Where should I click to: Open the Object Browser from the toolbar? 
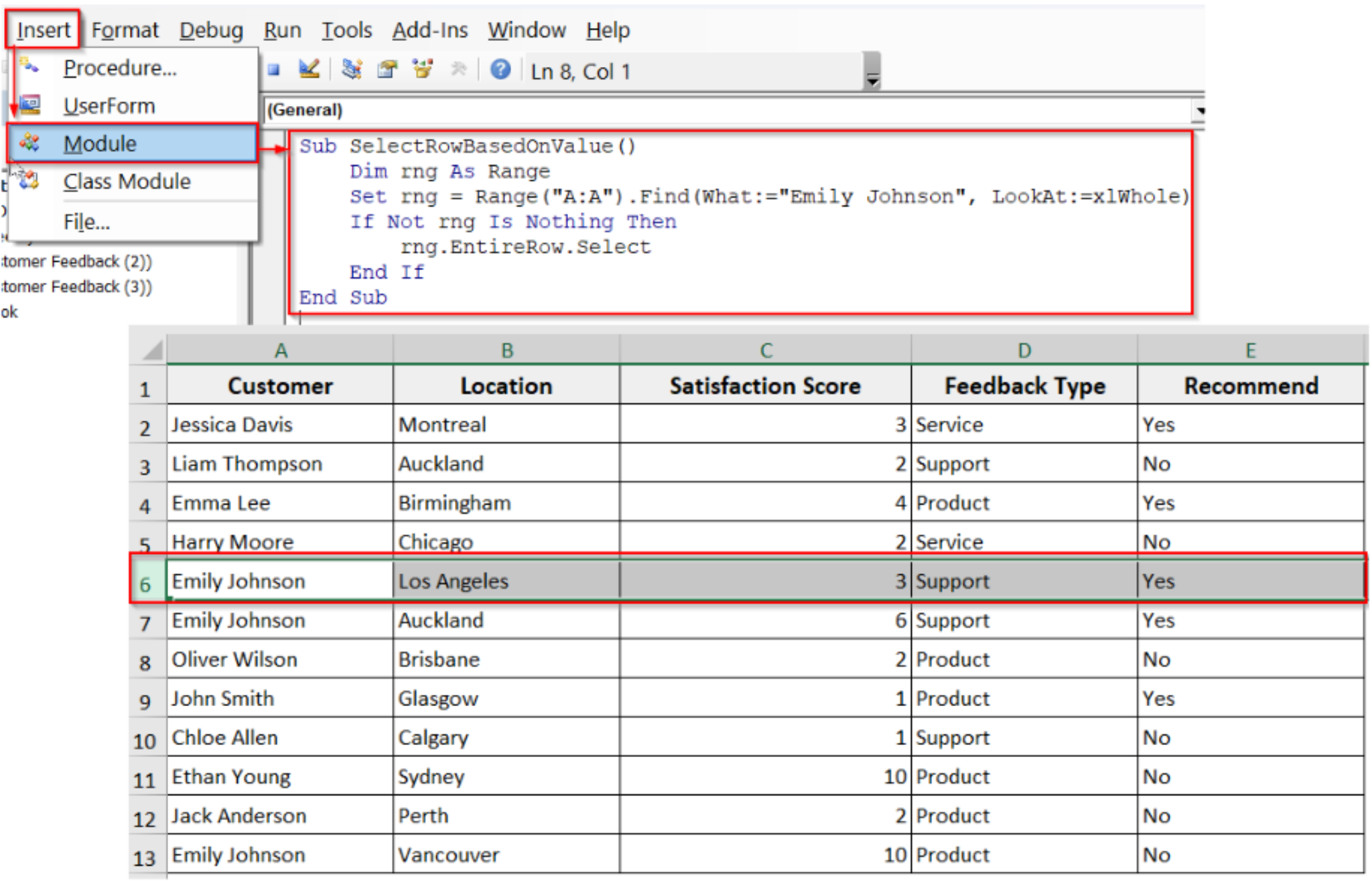[x=422, y=70]
